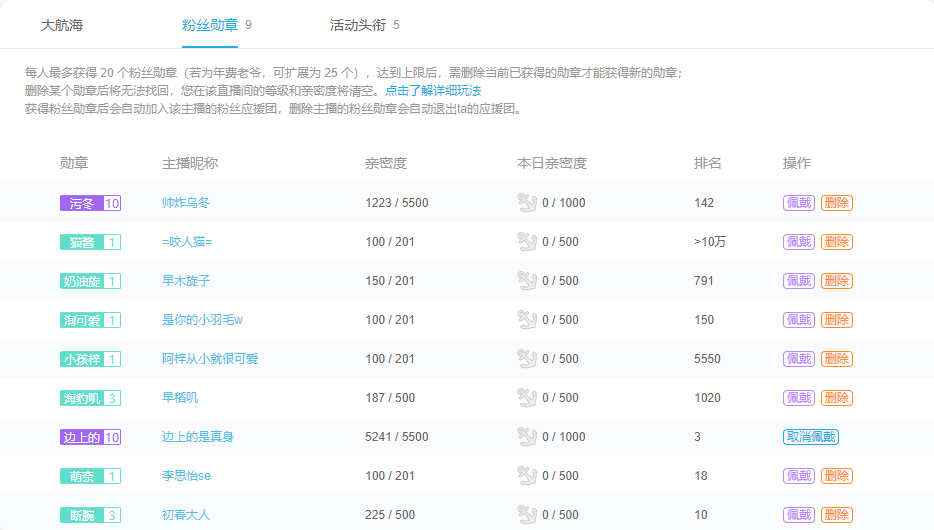Open streamer 早木旋子 link
Image resolution: width=934 pixels, height=530 pixels.
pyautogui.click(x=186, y=280)
